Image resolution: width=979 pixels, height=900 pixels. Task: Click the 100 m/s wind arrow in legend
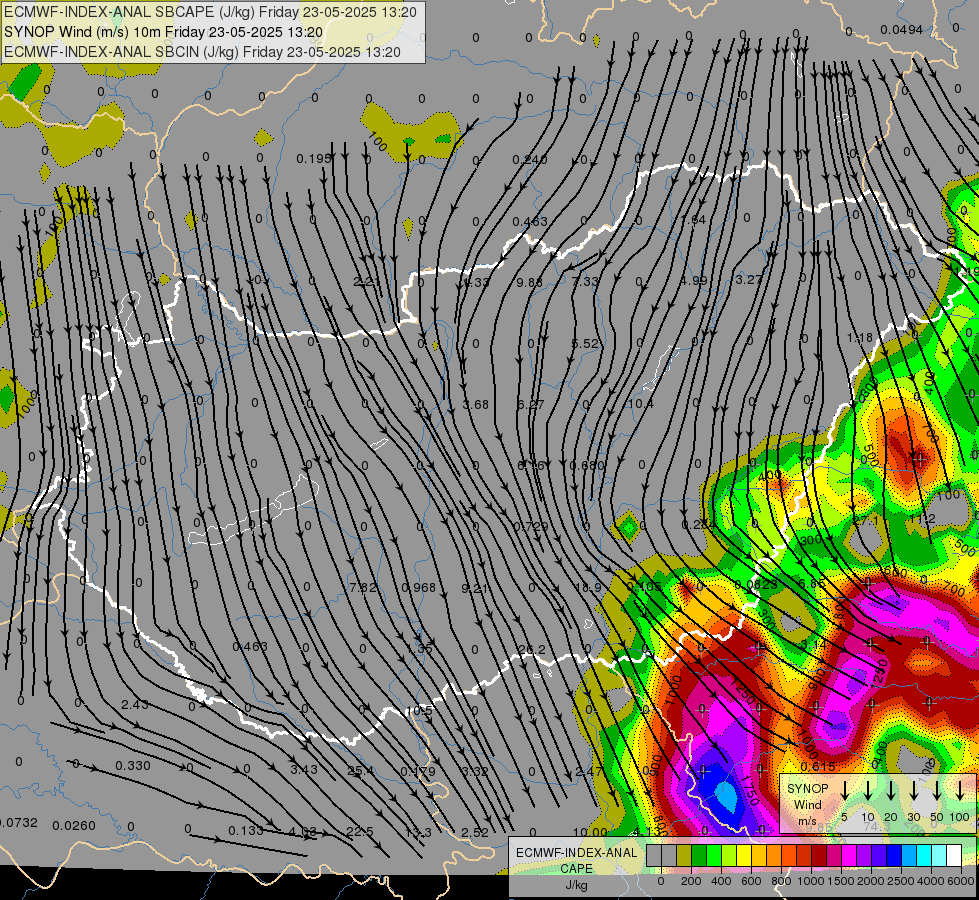(x=960, y=790)
